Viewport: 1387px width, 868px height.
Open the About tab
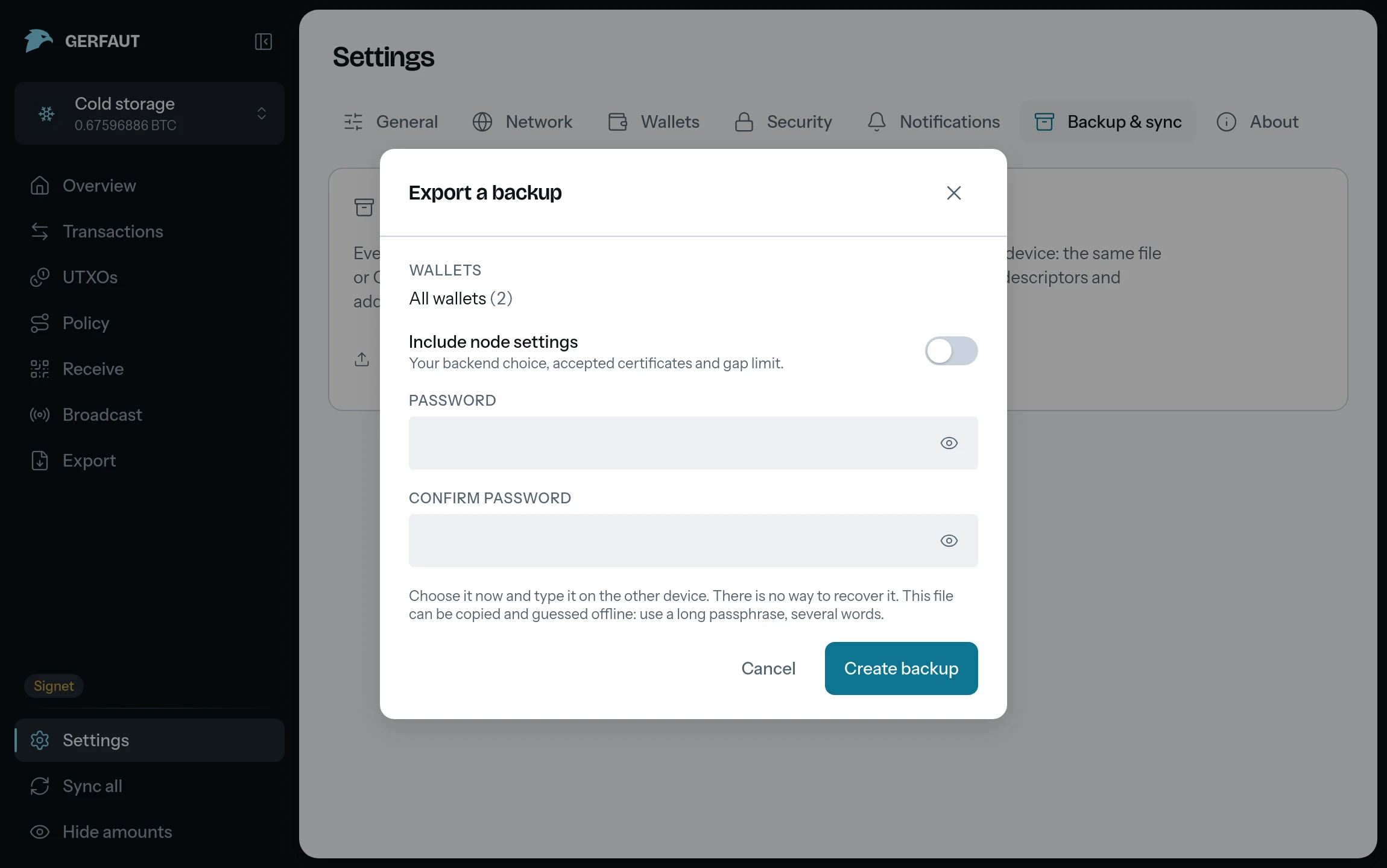(x=1257, y=122)
